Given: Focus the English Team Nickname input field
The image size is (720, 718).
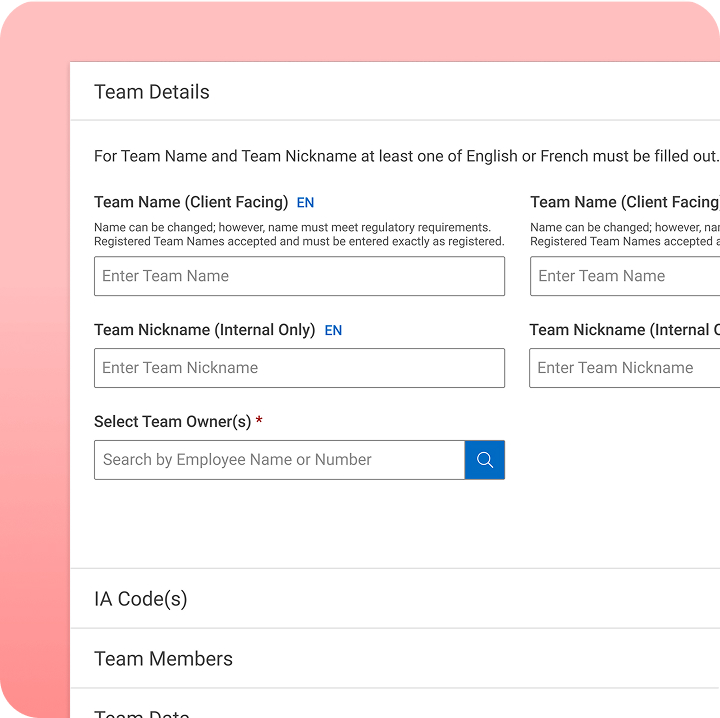Looking at the screenshot, I should (299, 368).
